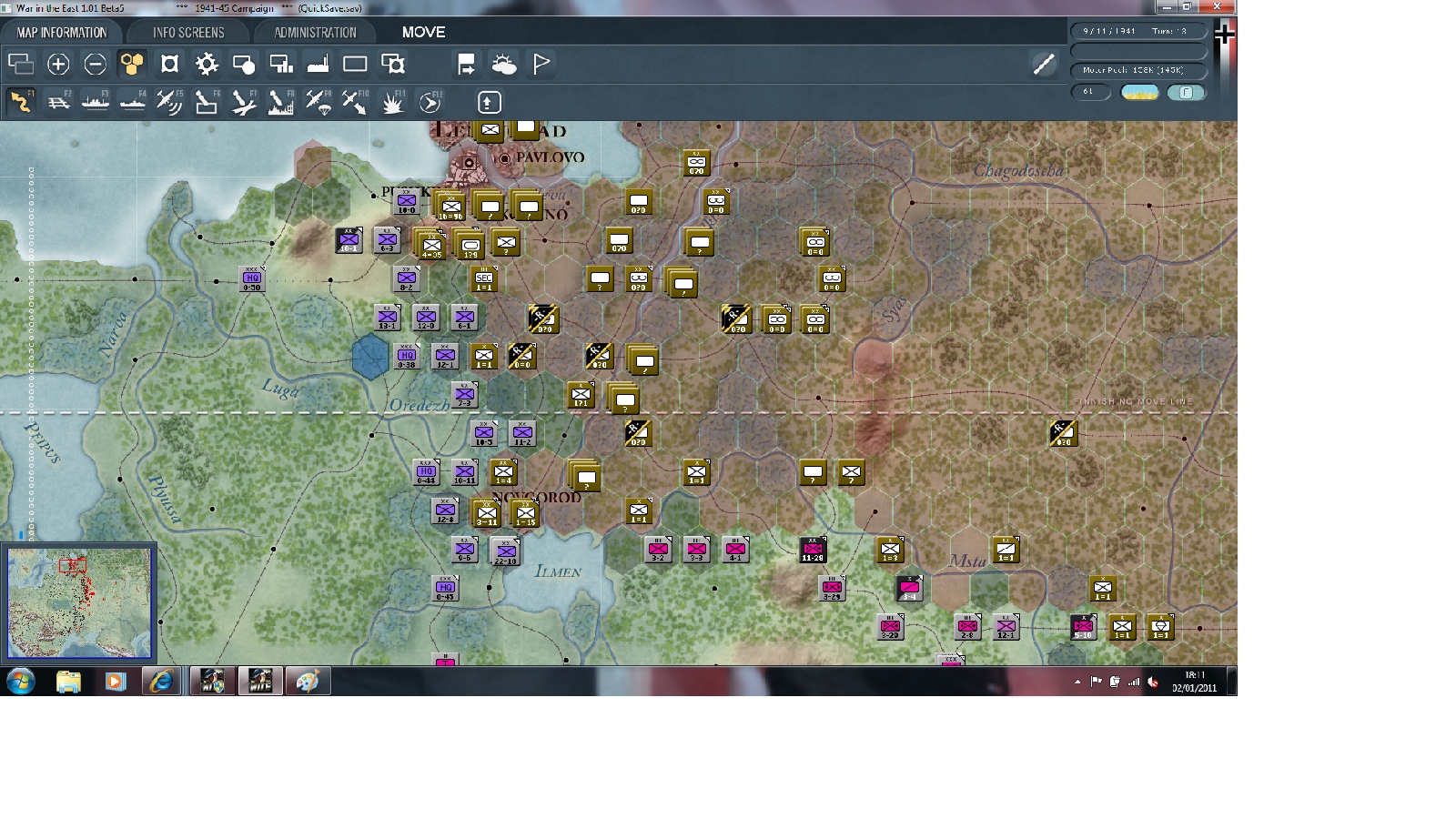Click the F12 round arrow icon
This screenshot has height=819, width=1456.
(x=430, y=102)
